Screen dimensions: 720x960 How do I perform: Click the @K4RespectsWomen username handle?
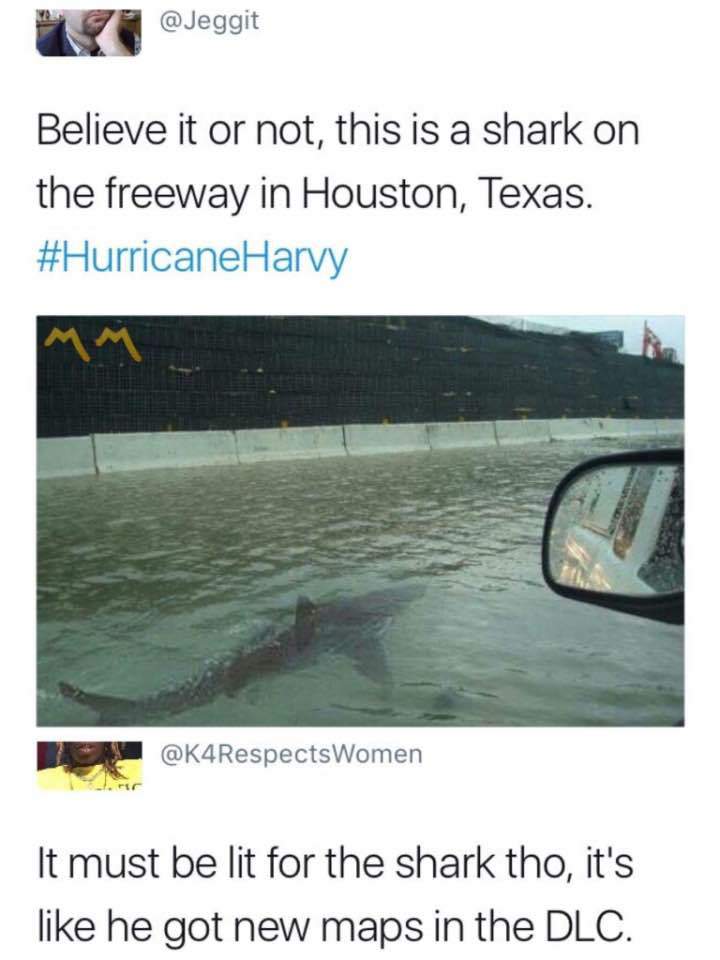(x=291, y=754)
